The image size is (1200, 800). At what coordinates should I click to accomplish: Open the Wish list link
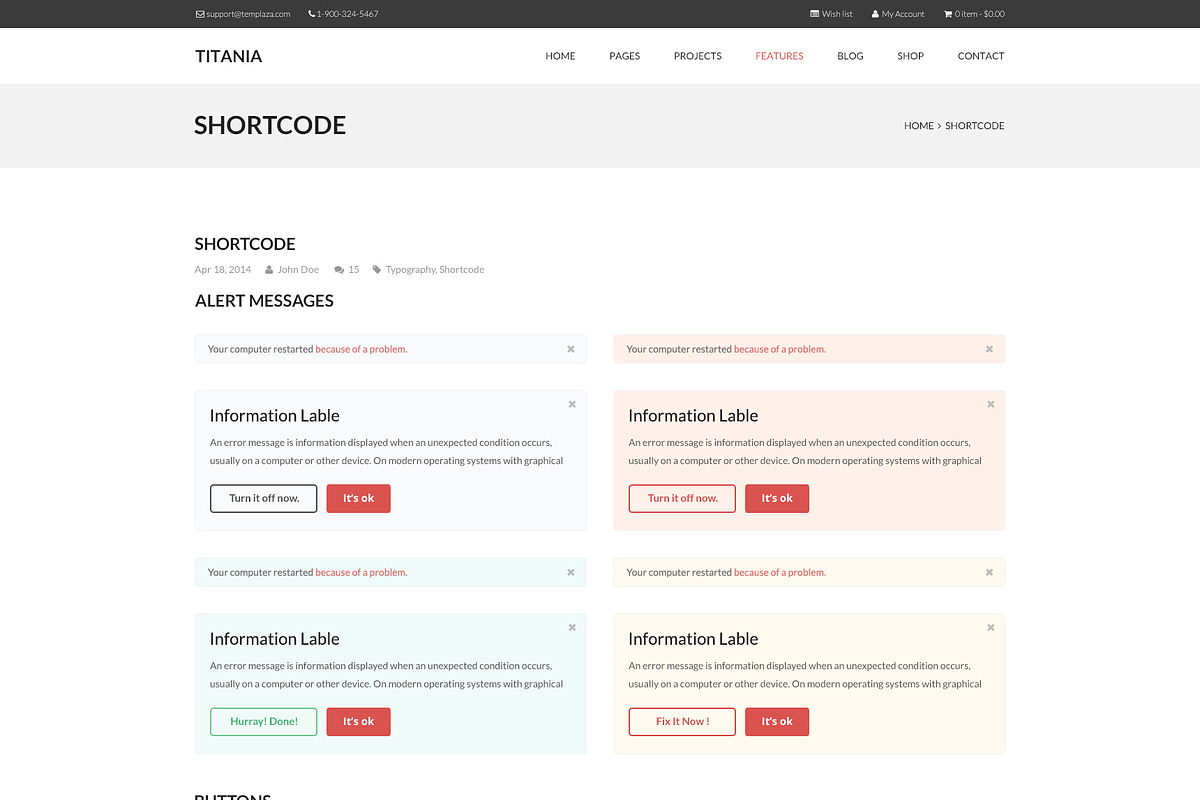(x=837, y=14)
